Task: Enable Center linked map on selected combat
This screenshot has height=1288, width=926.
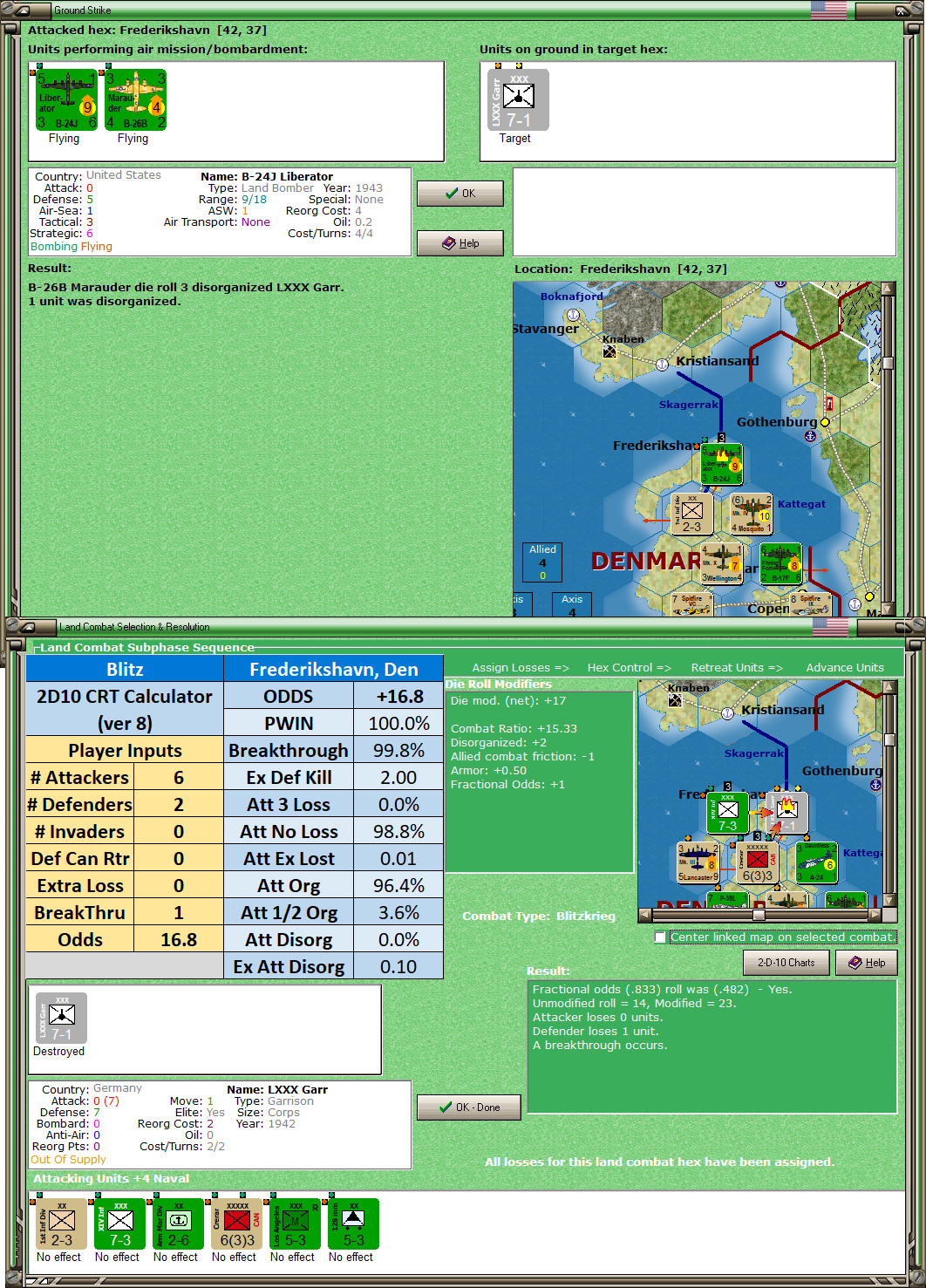Action: [660, 937]
